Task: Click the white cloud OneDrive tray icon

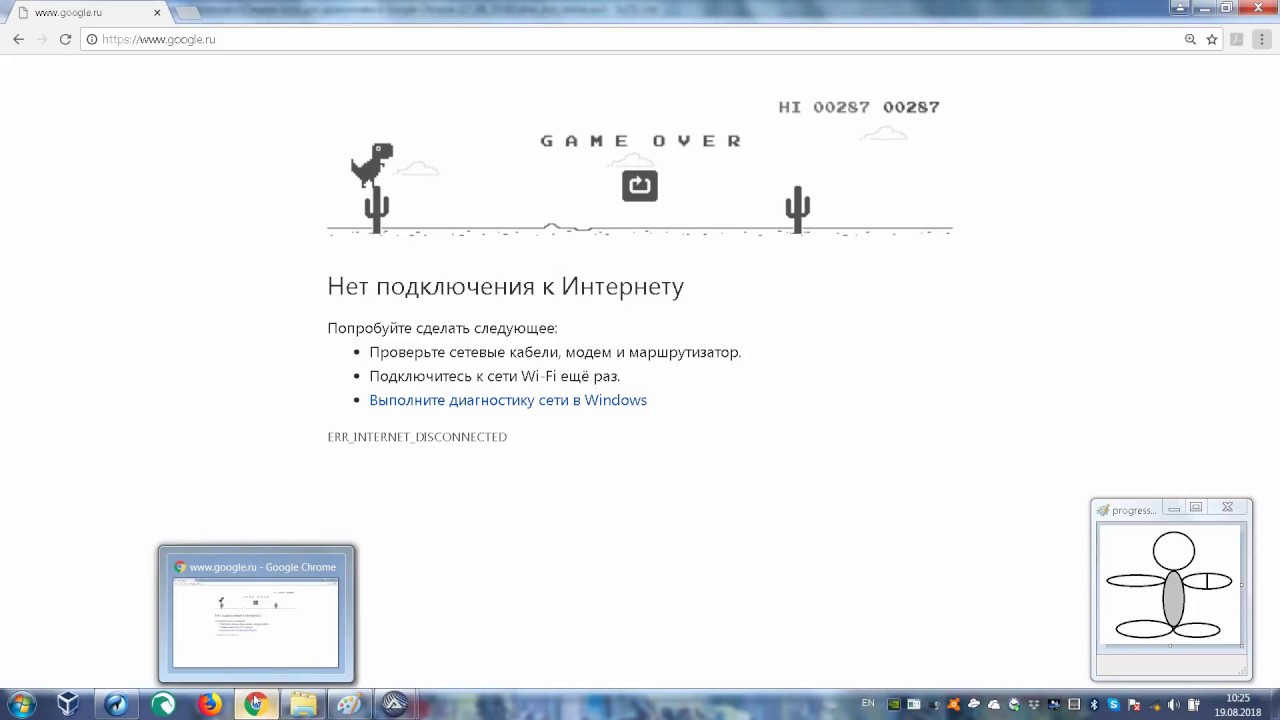Action: [x=994, y=704]
